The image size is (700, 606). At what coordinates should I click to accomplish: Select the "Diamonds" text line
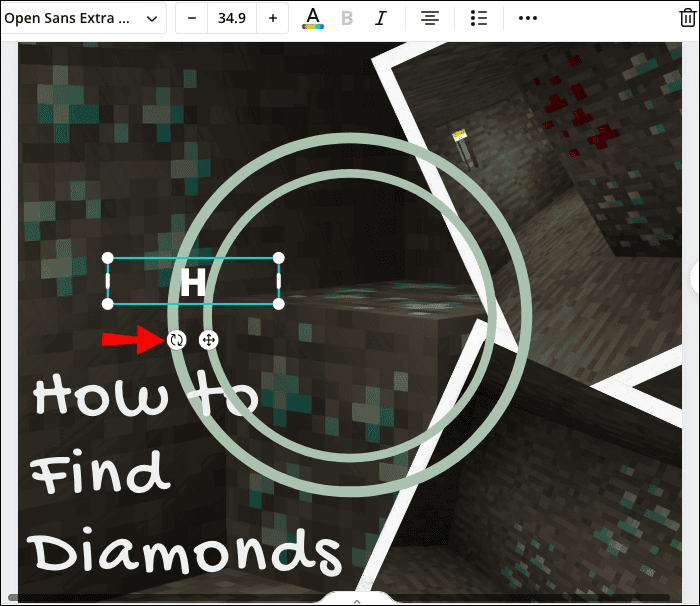pos(183,549)
